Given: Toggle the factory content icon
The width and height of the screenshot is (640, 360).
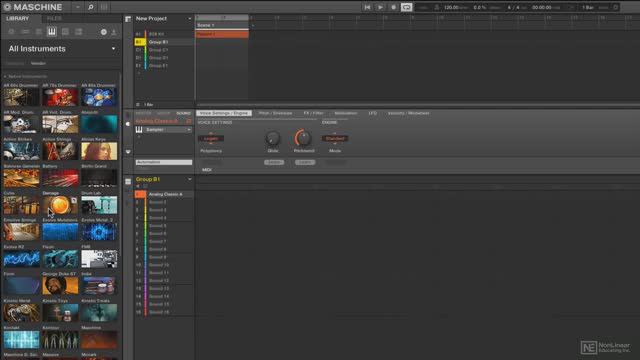Looking at the screenshot, I should pyautogui.click(x=104, y=32).
